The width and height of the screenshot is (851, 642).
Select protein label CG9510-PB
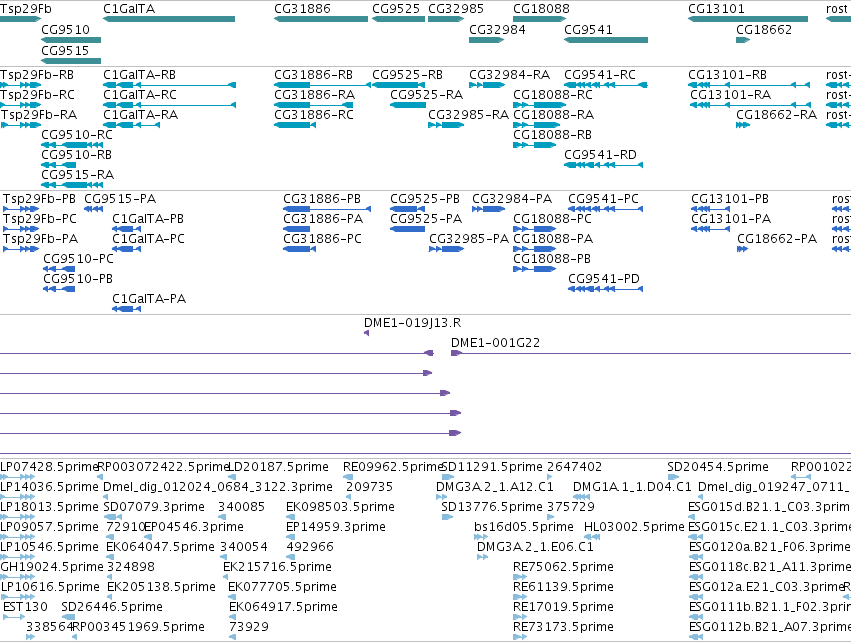(x=78, y=278)
